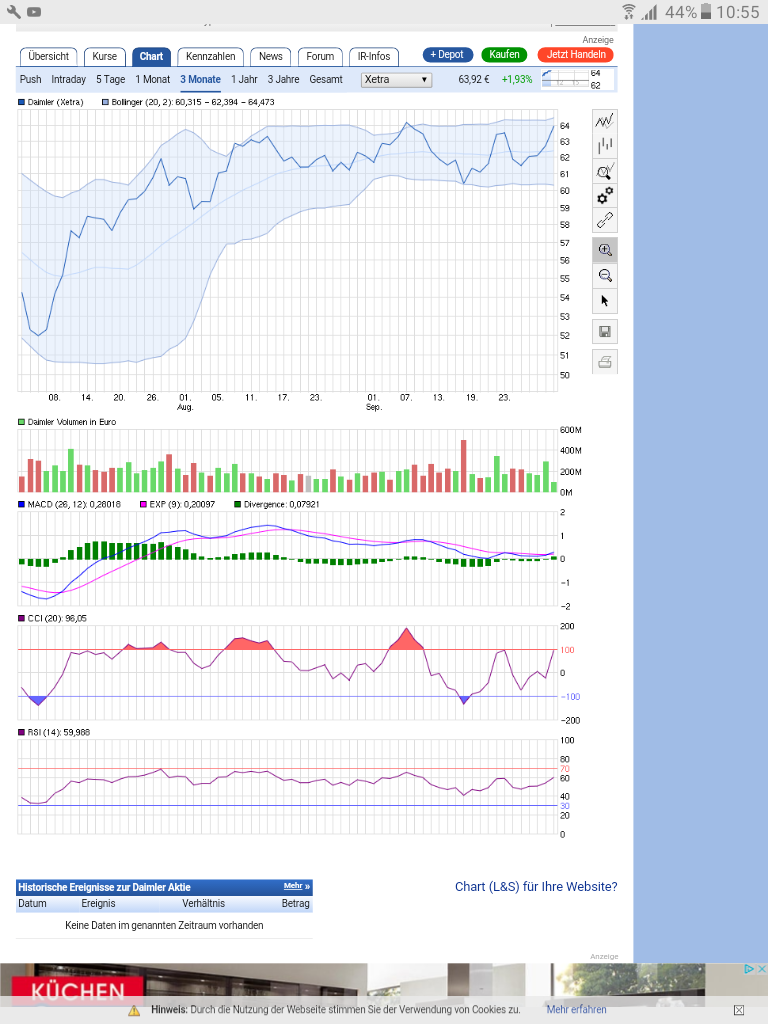
Task: Click the mini chart thumbnail beside price
Action: [x=577, y=79]
